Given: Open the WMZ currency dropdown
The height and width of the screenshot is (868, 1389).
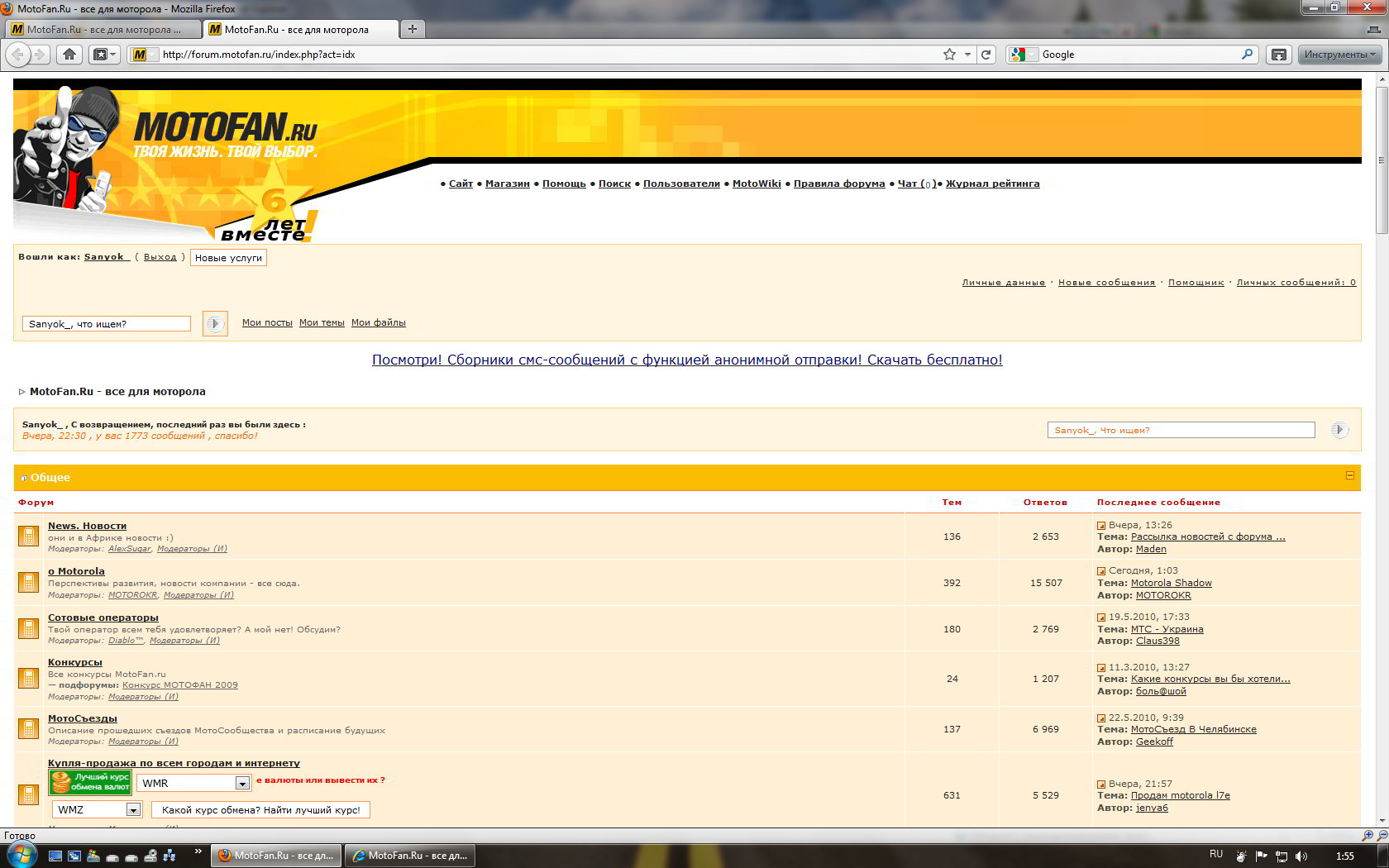Looking at the screenshot, I should click(98, 809).
